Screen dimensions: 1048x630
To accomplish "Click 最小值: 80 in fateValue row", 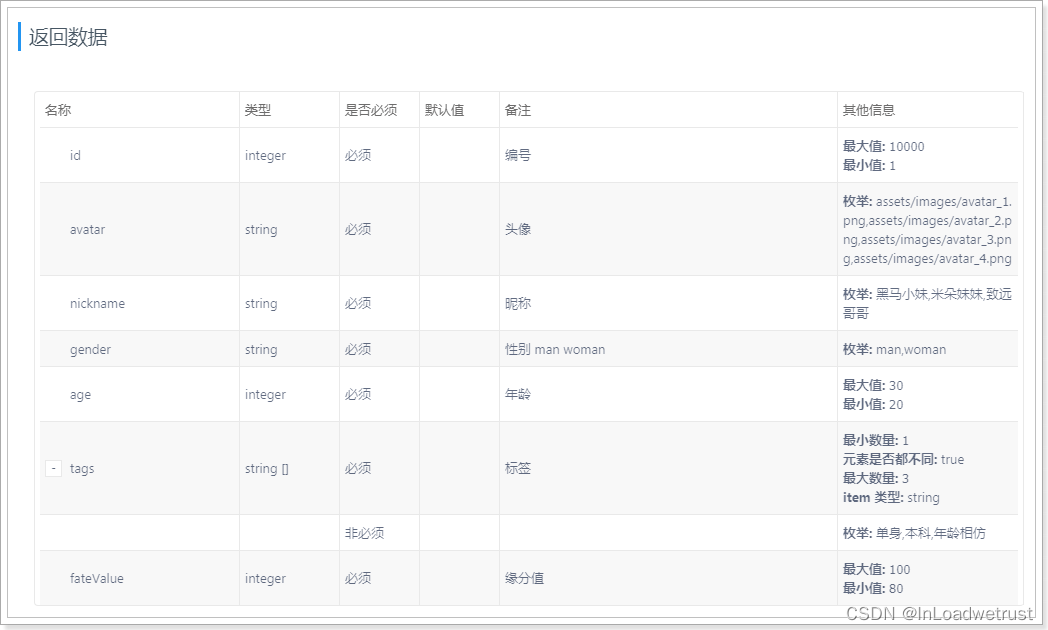I will click(x=873, y=589).
